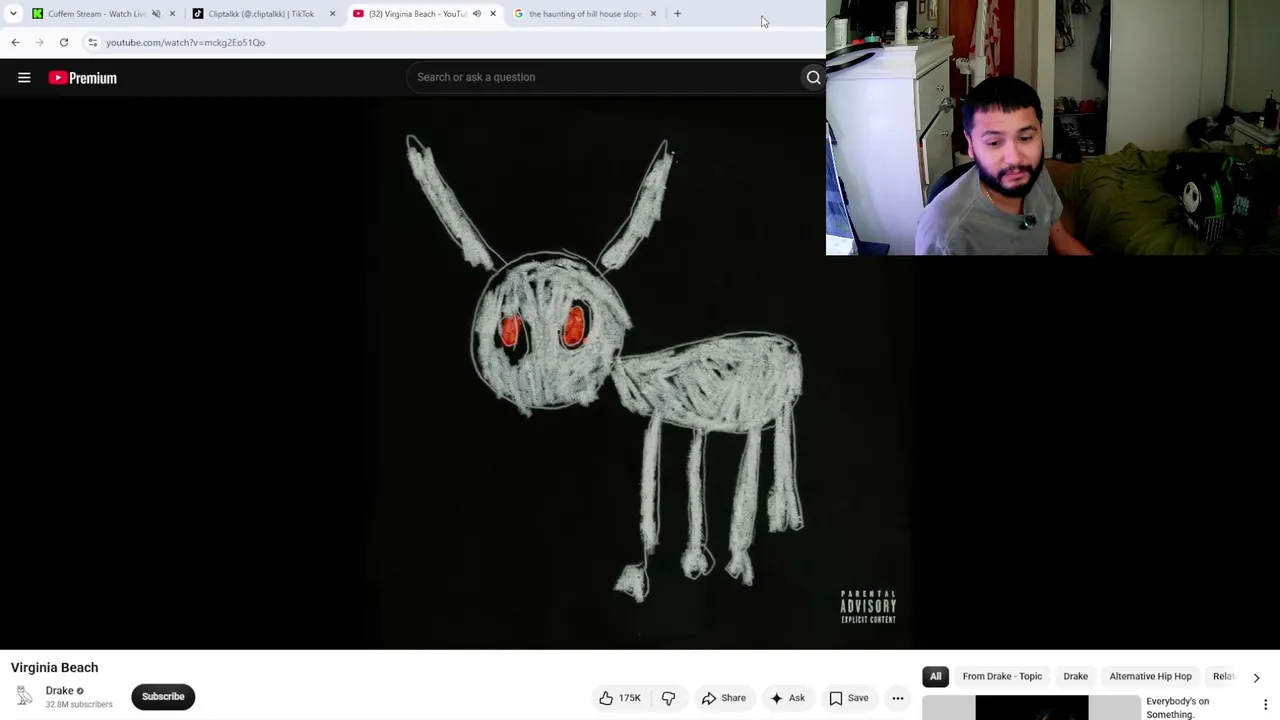1280x720 pixels.
Task: Open the Everybody's on Something video thumbnail
Action: (1031, 707)
